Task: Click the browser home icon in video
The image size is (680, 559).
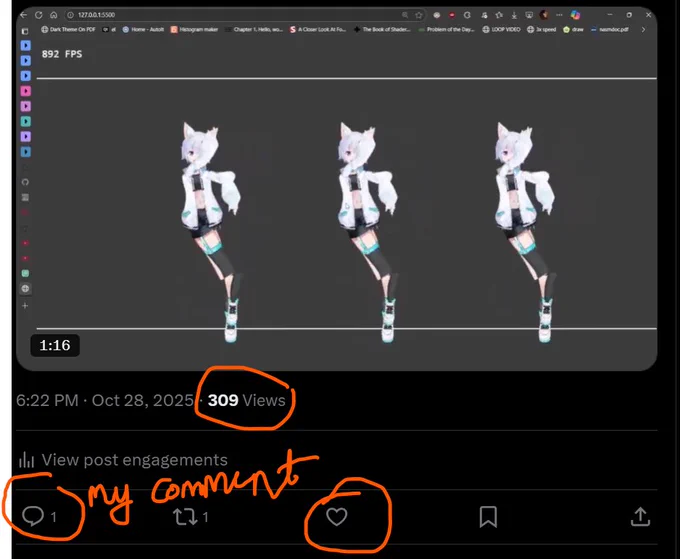Action: click(x=53, y=15)
